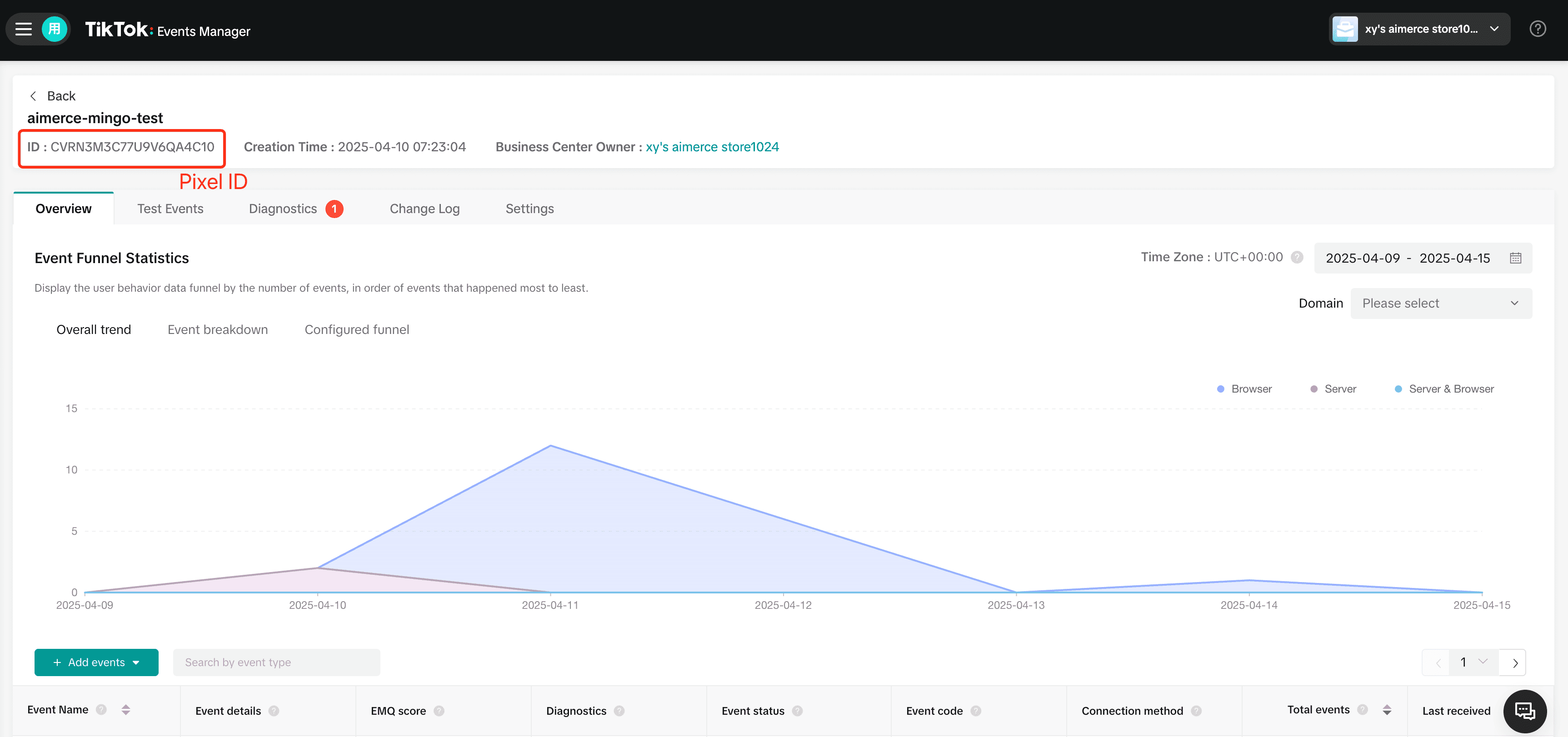The width and height of the screenshot is (1568, 737).
Task: Open the floating chat feedback button
Action: (x=1525, y=711)
